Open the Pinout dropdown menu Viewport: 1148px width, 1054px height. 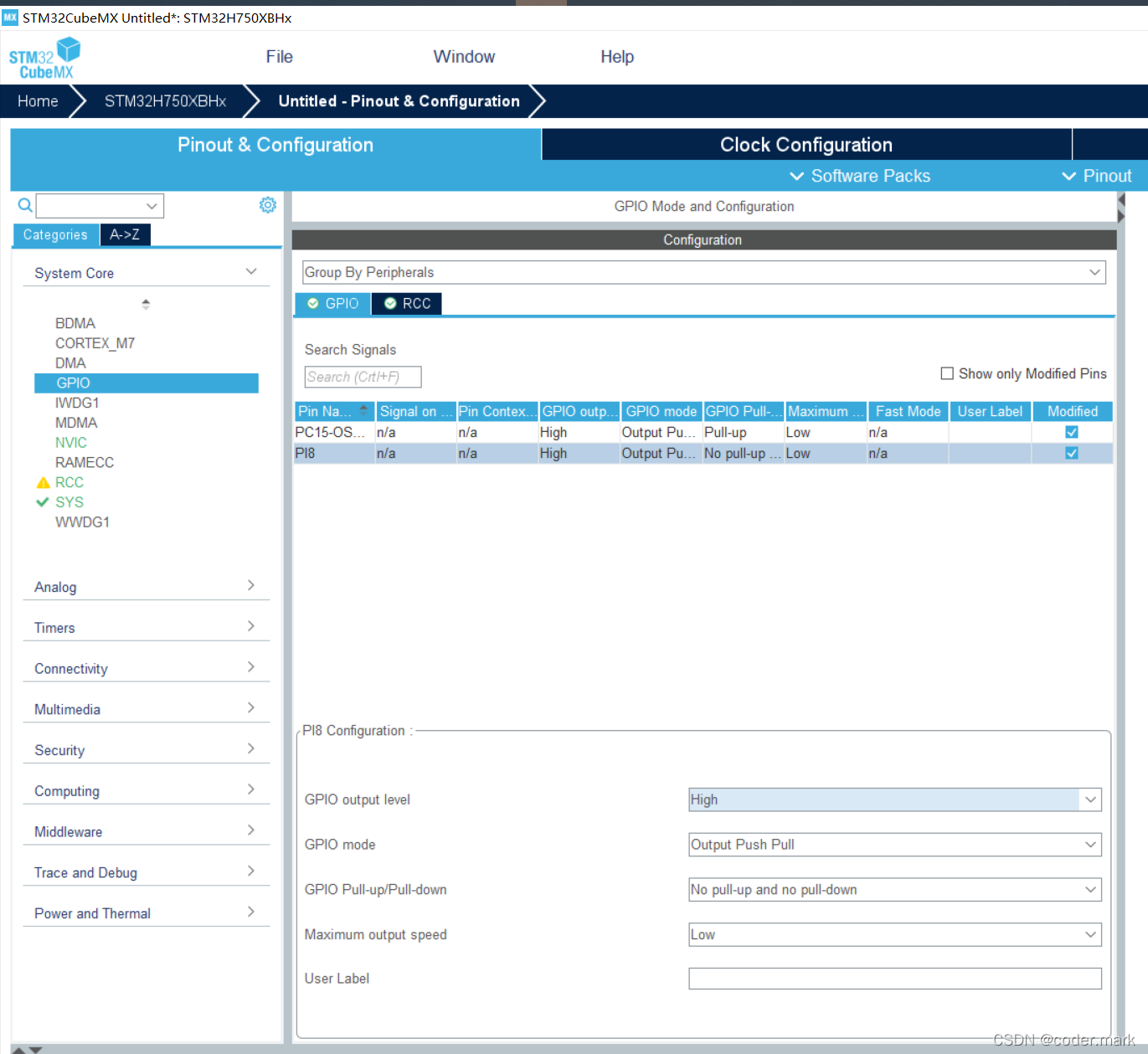pos(1097,176)
